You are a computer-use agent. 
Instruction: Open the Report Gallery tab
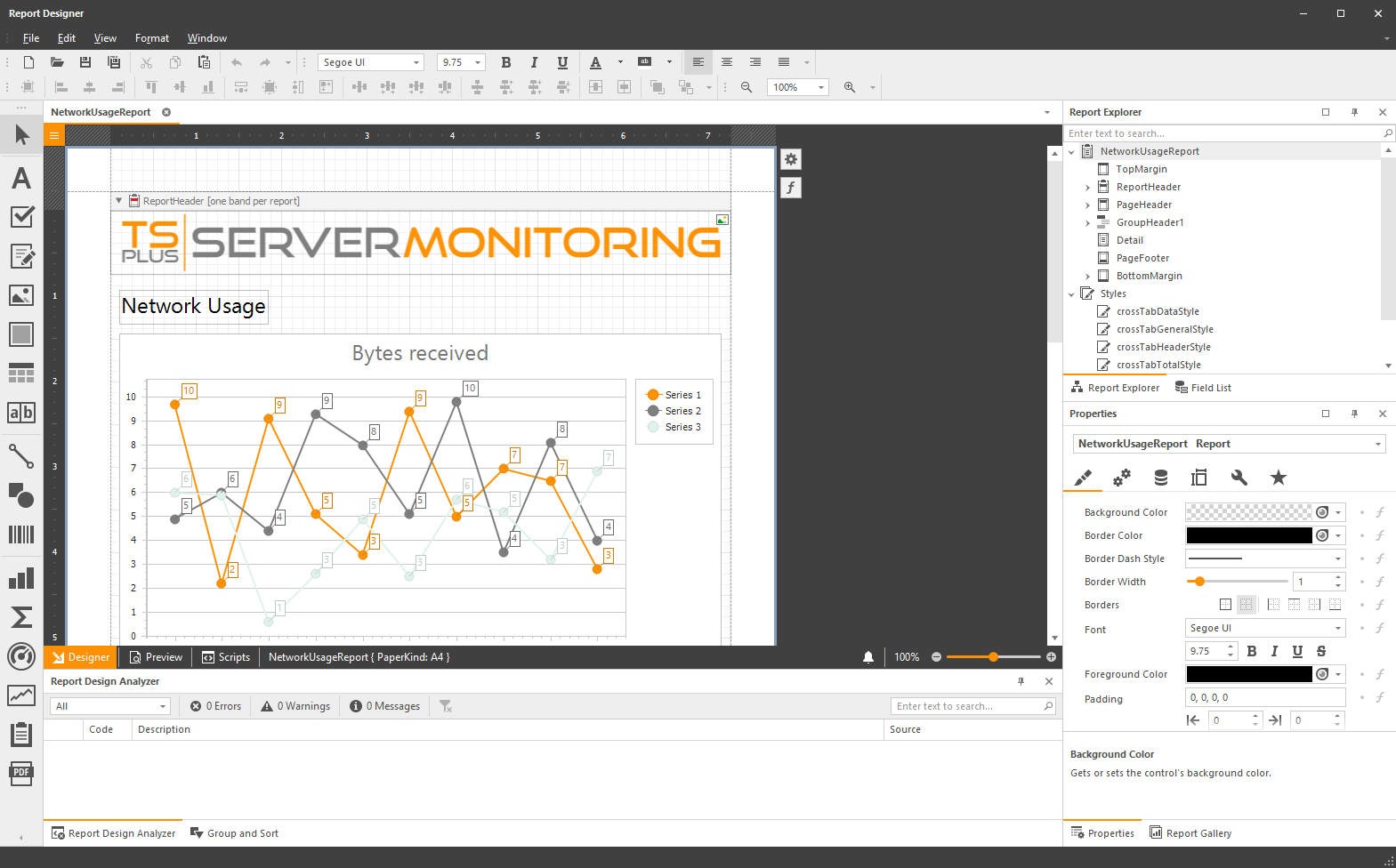tap(1190, 833)
